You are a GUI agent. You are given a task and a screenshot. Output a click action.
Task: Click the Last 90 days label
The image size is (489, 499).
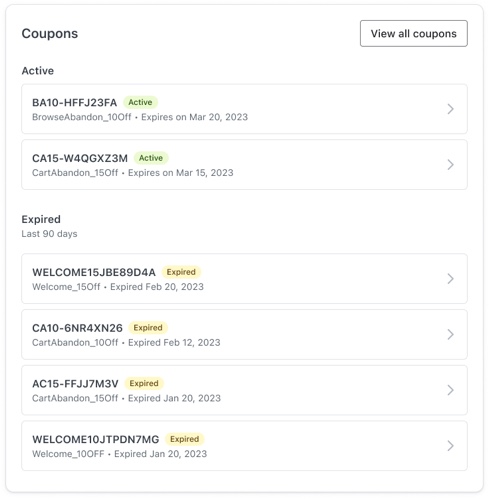click(x=49, y=234)
